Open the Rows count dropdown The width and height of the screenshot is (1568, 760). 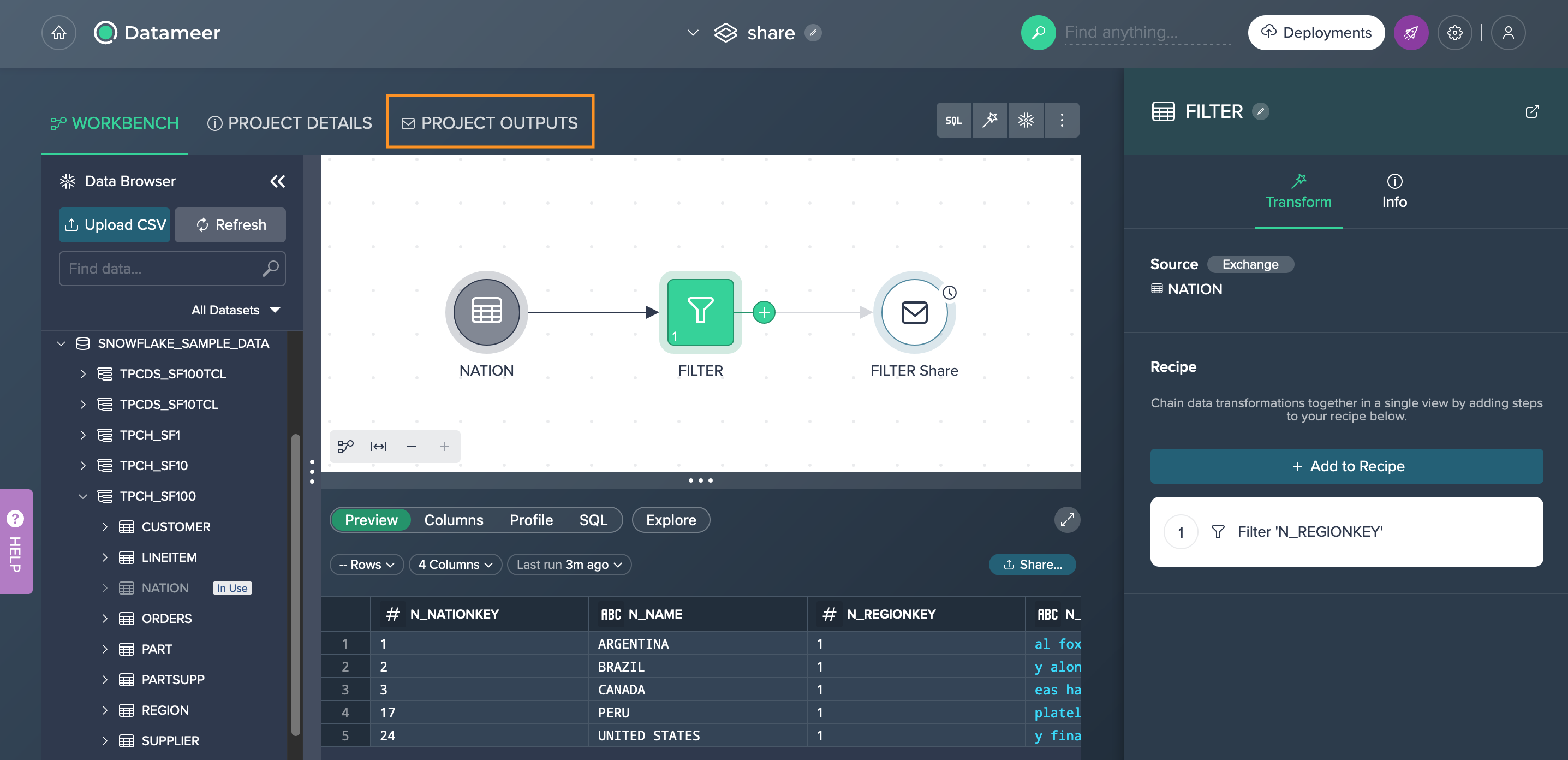(366, 565)
